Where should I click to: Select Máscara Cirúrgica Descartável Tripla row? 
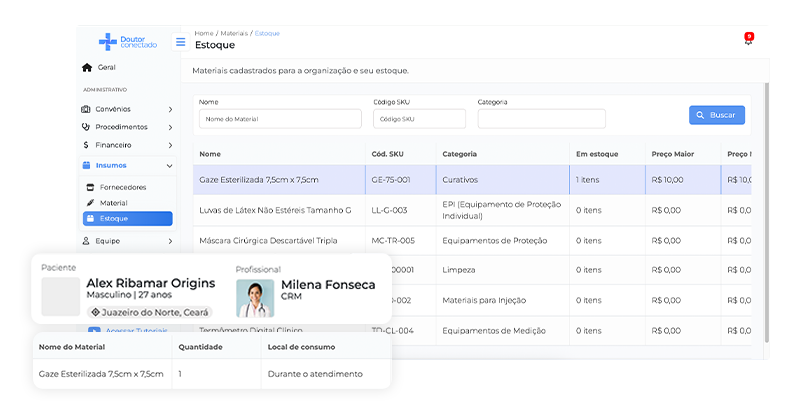(x=472, y=240)
